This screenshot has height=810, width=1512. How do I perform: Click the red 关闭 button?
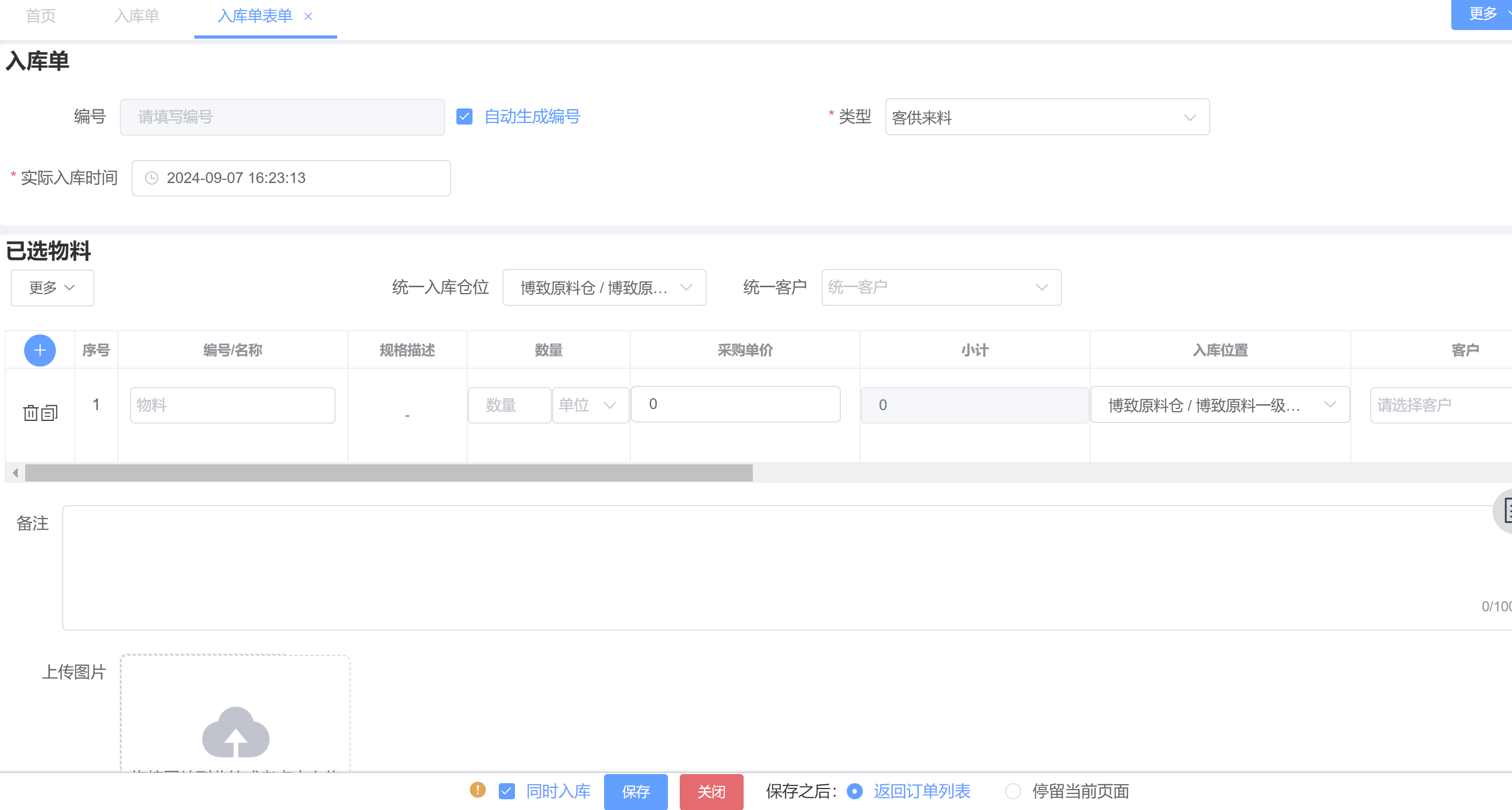[x=711, y=791]
